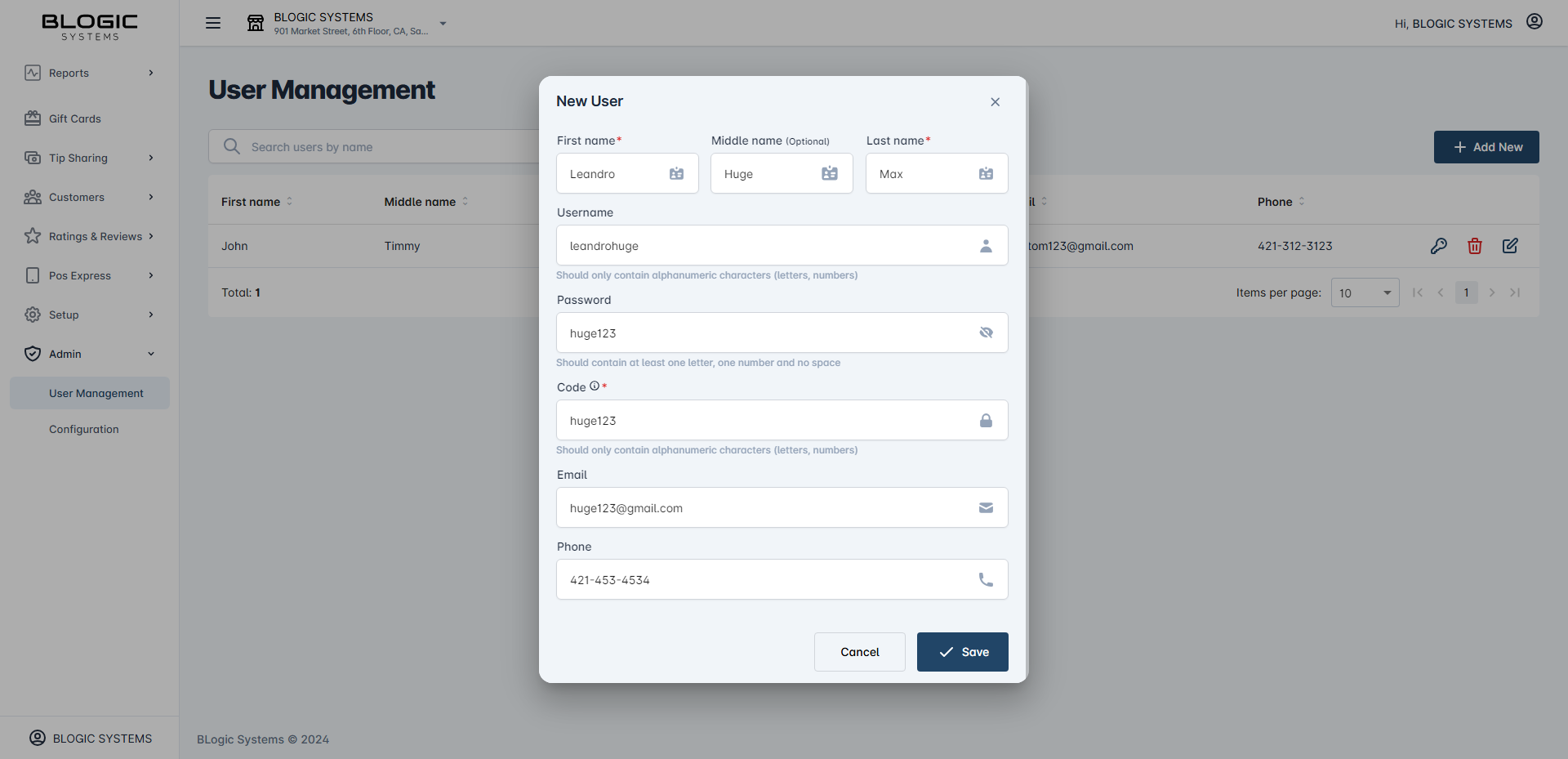The height and width of the screenshot is (759, 1568).
Task: Click the phone icon in Phone field
Action: (986, 579)
